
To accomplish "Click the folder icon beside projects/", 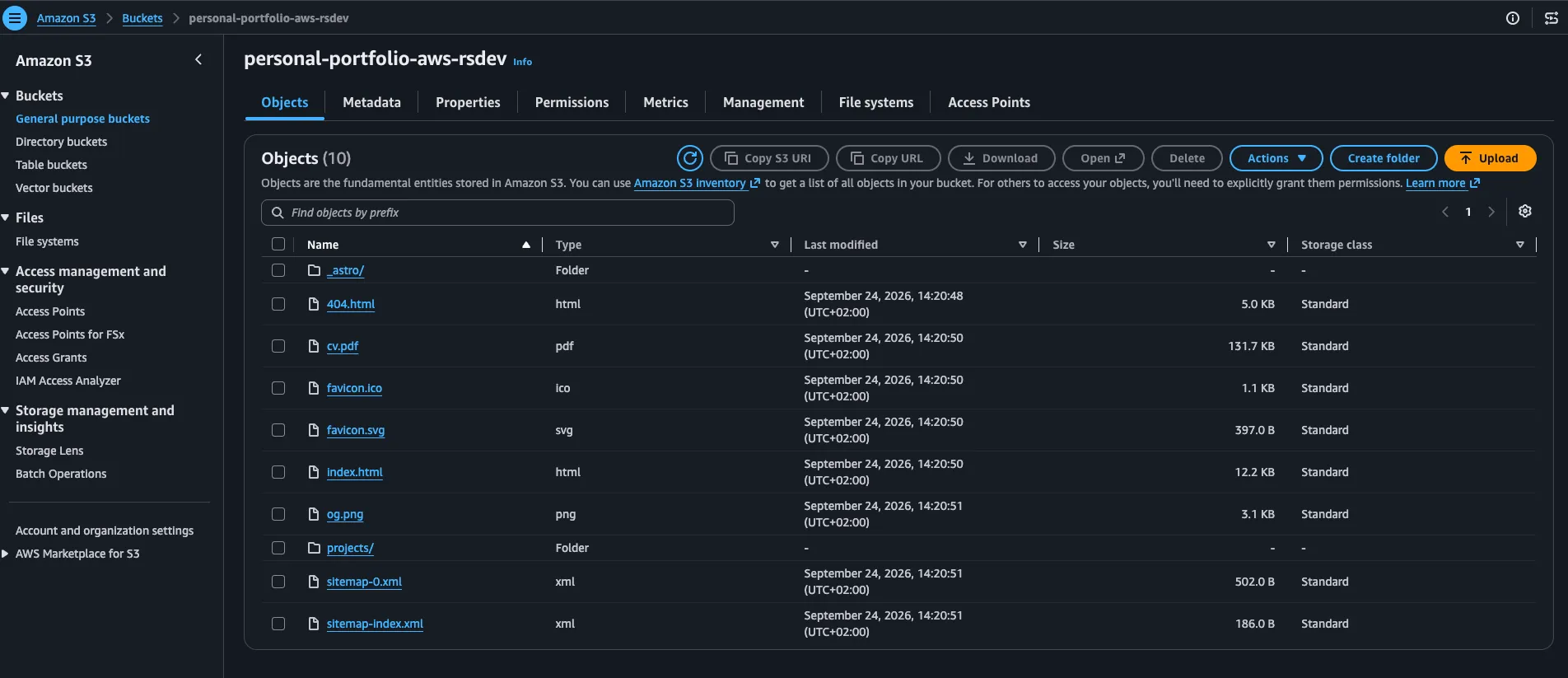I will tap(314, 548).
